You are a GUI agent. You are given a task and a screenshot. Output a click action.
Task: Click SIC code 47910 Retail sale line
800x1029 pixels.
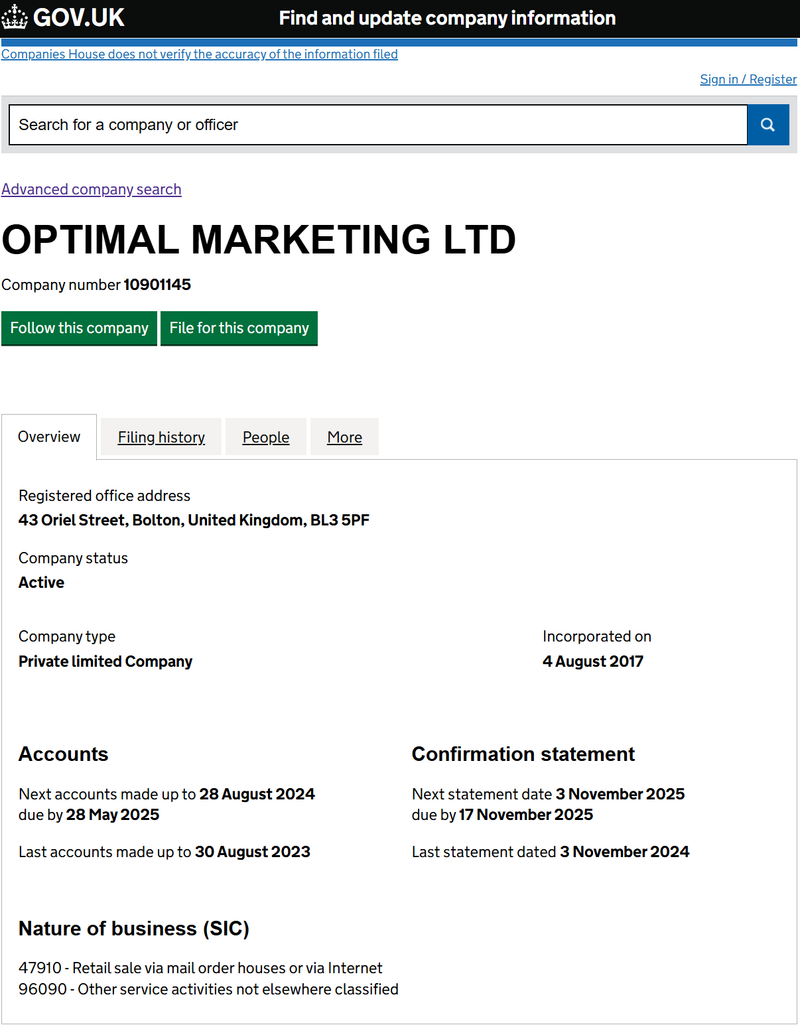point(200,968)
